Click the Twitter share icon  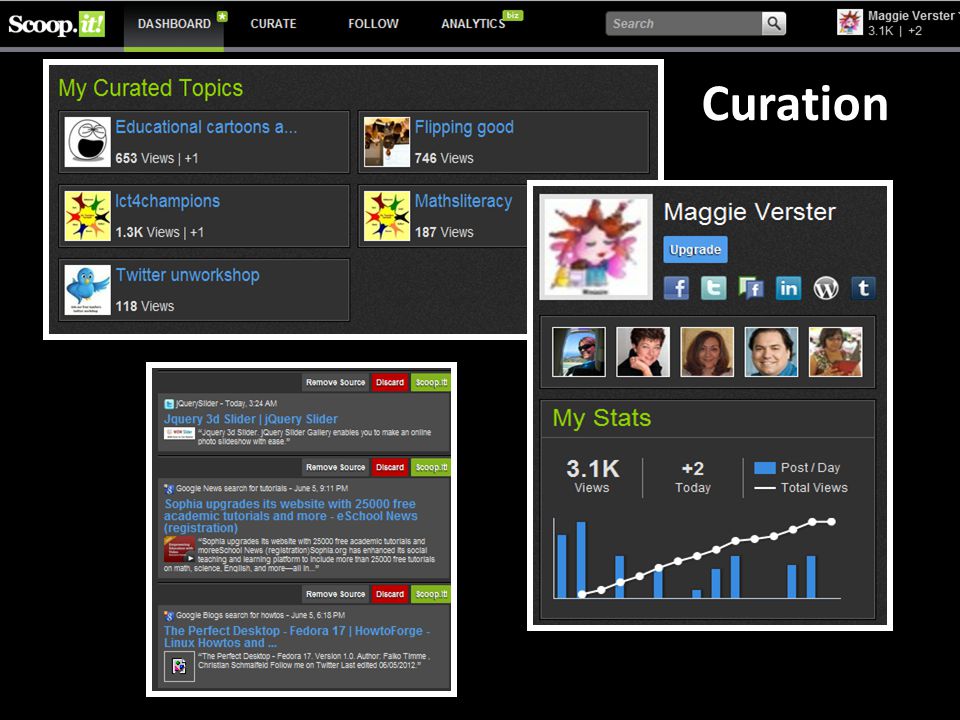point(714,288)
